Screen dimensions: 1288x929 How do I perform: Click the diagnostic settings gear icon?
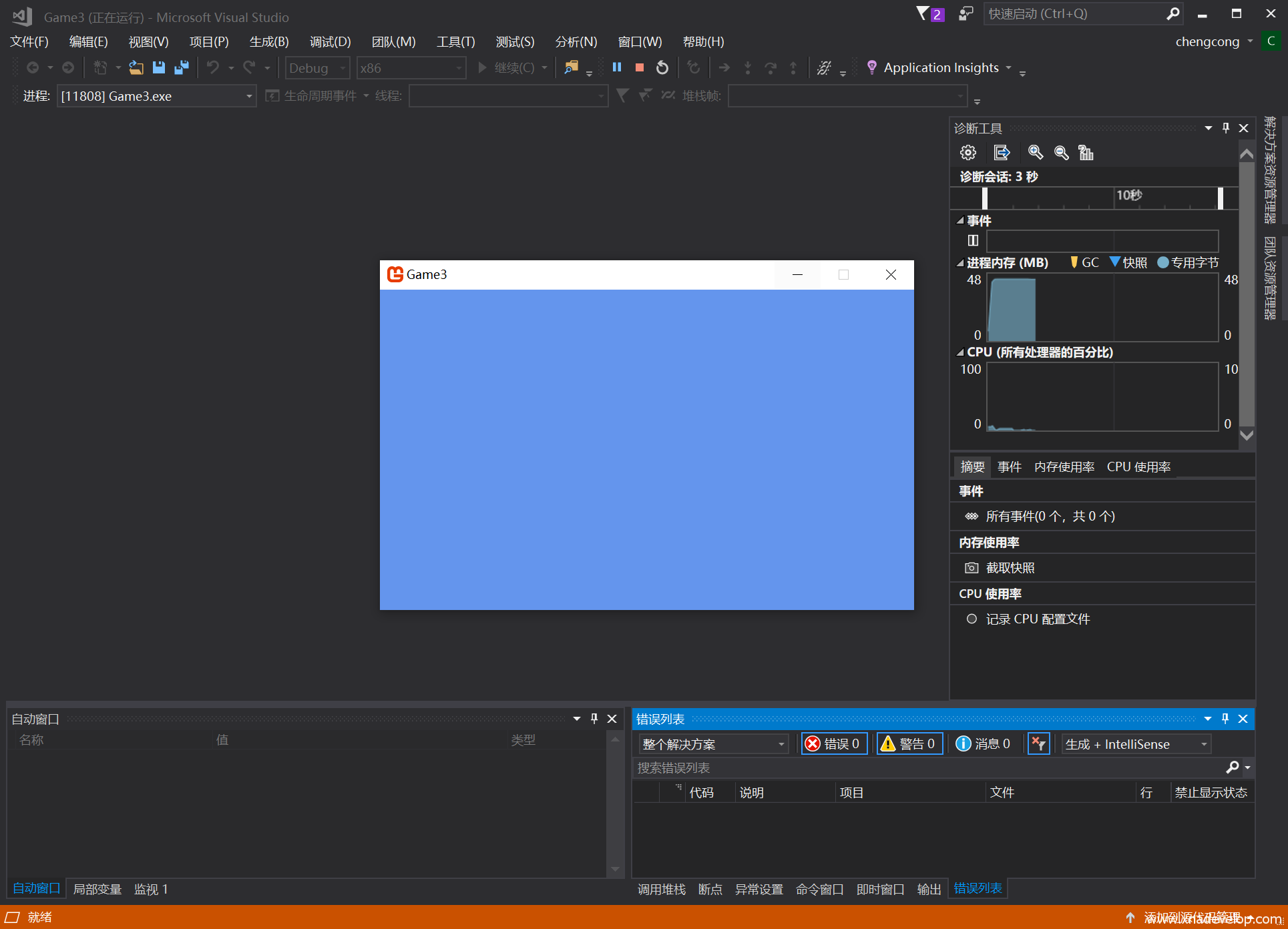pos(968,153)
